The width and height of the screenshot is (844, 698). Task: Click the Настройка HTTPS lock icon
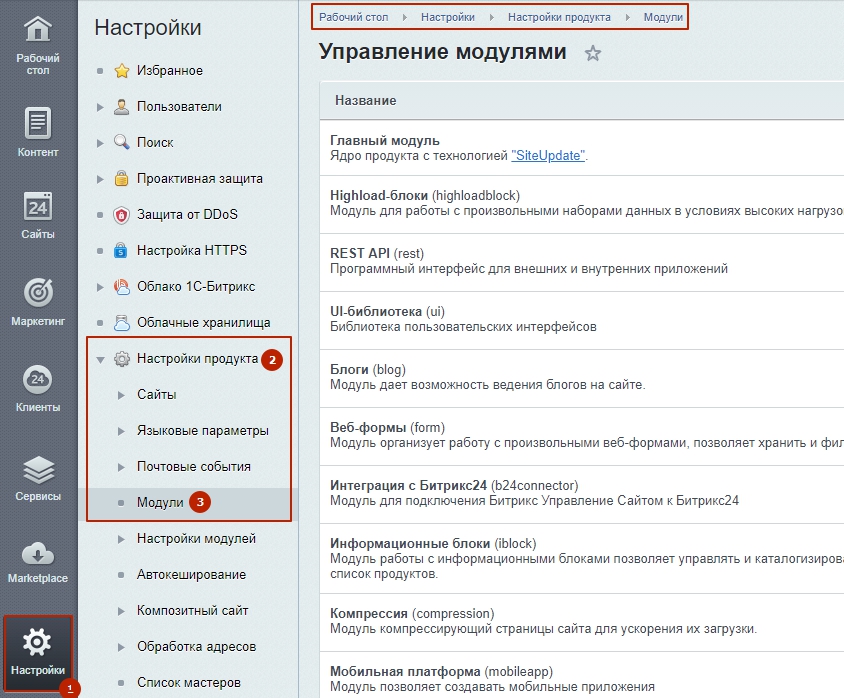tap(121, 250)
